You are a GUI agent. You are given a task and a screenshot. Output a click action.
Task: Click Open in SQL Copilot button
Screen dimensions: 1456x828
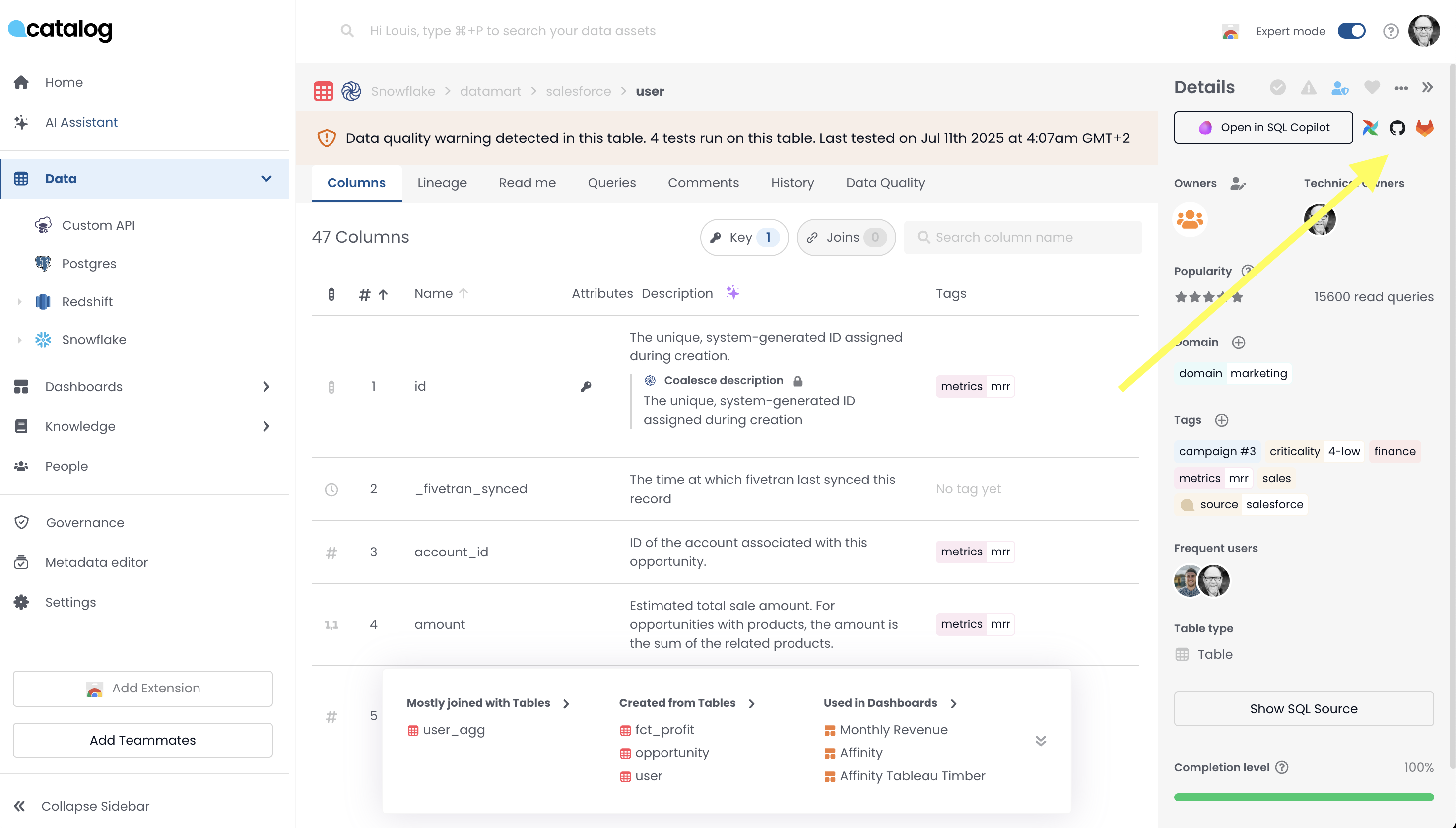[1262, 128]
